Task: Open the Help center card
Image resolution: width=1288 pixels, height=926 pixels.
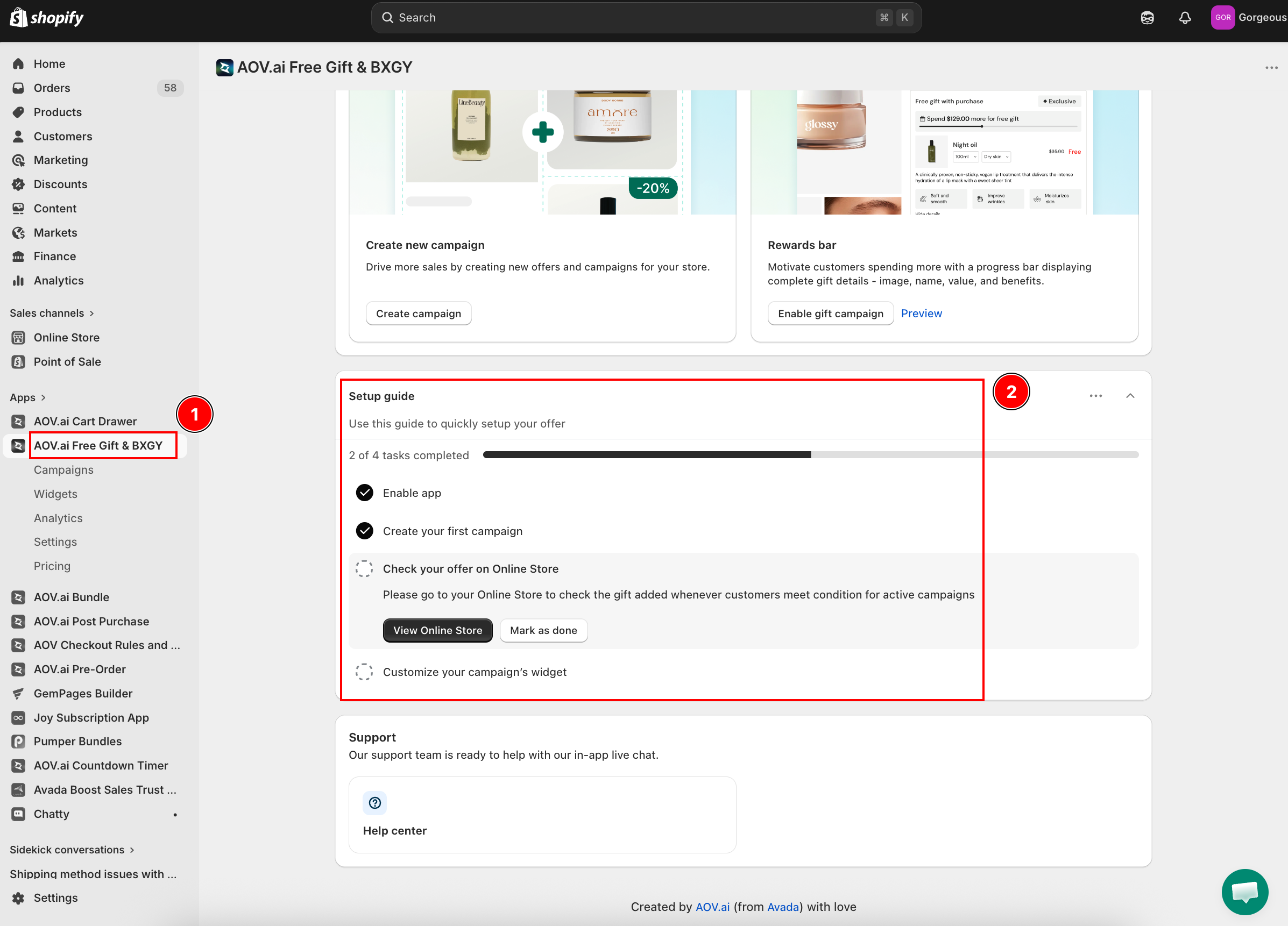Action: pos(542,815)
